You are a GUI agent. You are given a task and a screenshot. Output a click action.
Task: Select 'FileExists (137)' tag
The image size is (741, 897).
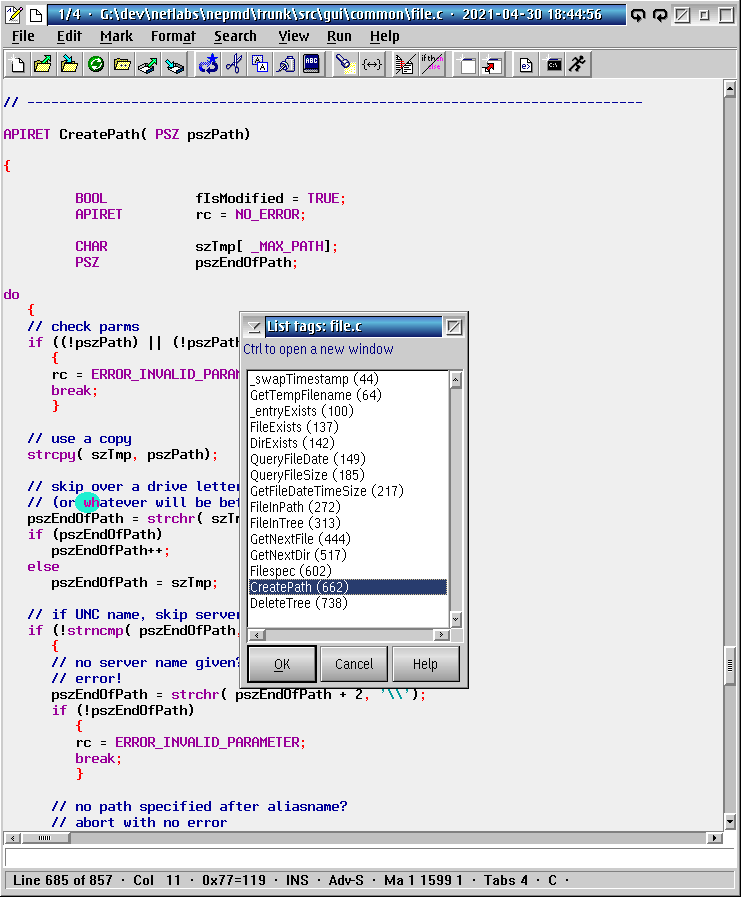pos(348,427)
